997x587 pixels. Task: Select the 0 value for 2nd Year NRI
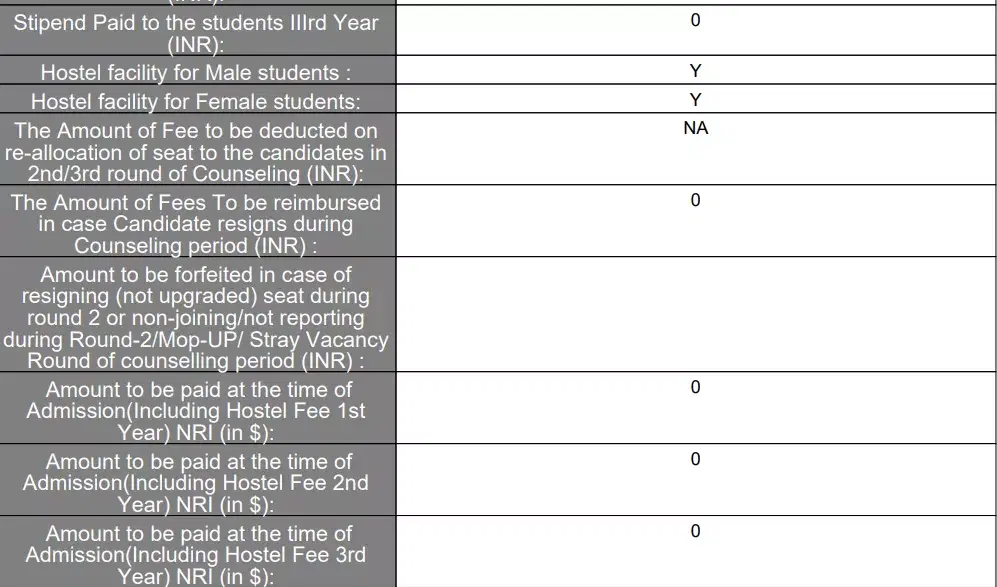click(x=696, y=459)
